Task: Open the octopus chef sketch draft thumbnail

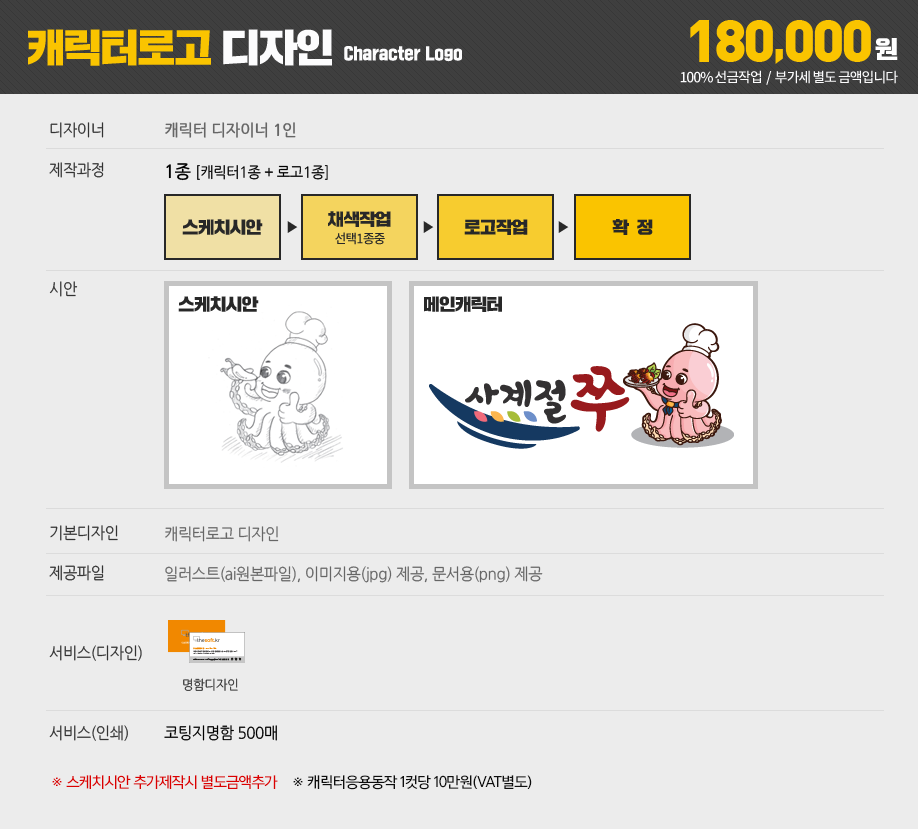Action: click(278, 385)
